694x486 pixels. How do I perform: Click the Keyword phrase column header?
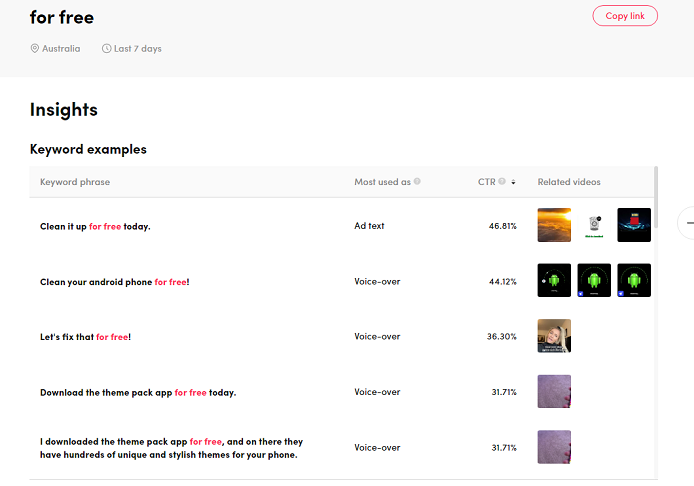pyautogui.click(x=75, y=182)
